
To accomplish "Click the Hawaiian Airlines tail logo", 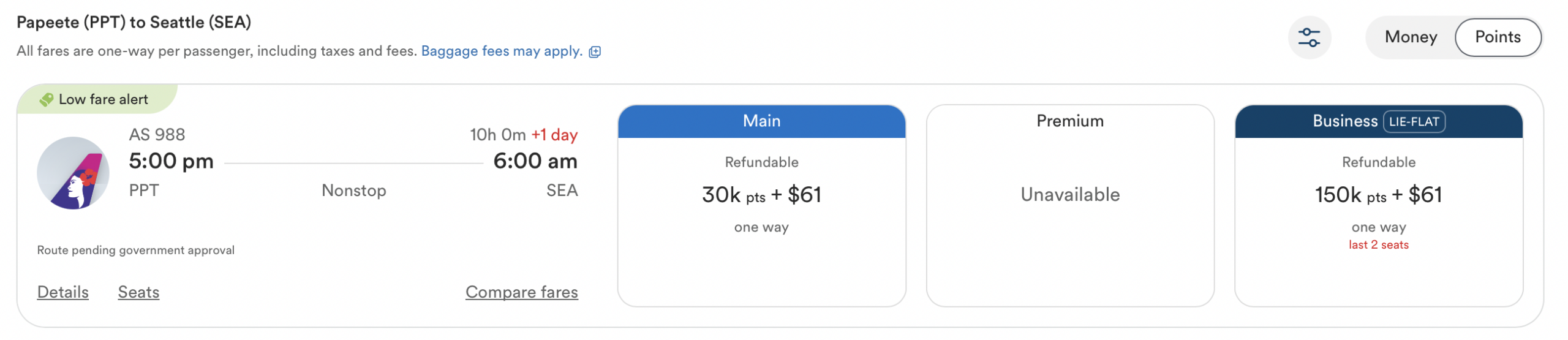I will click(73, 173).
